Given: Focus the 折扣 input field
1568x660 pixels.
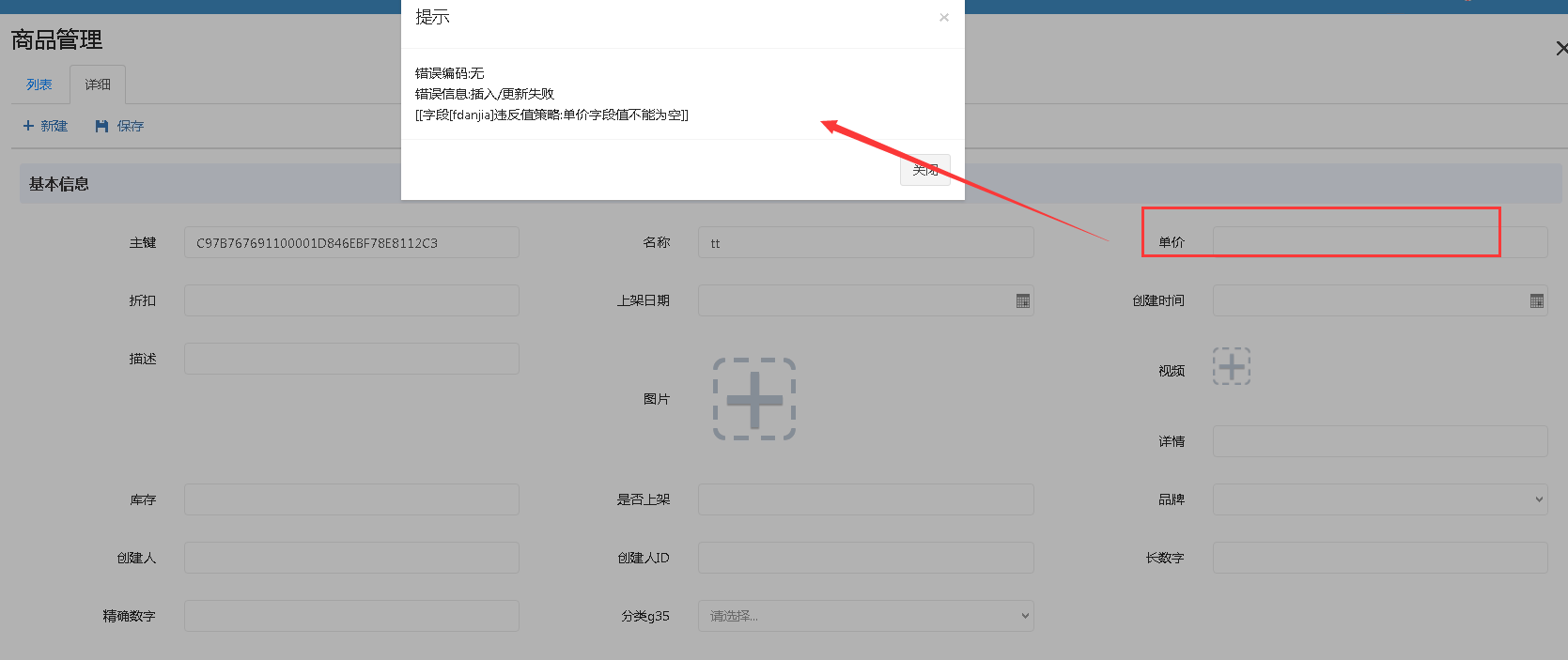Looking at the screenshot, I should click(351, 301).
